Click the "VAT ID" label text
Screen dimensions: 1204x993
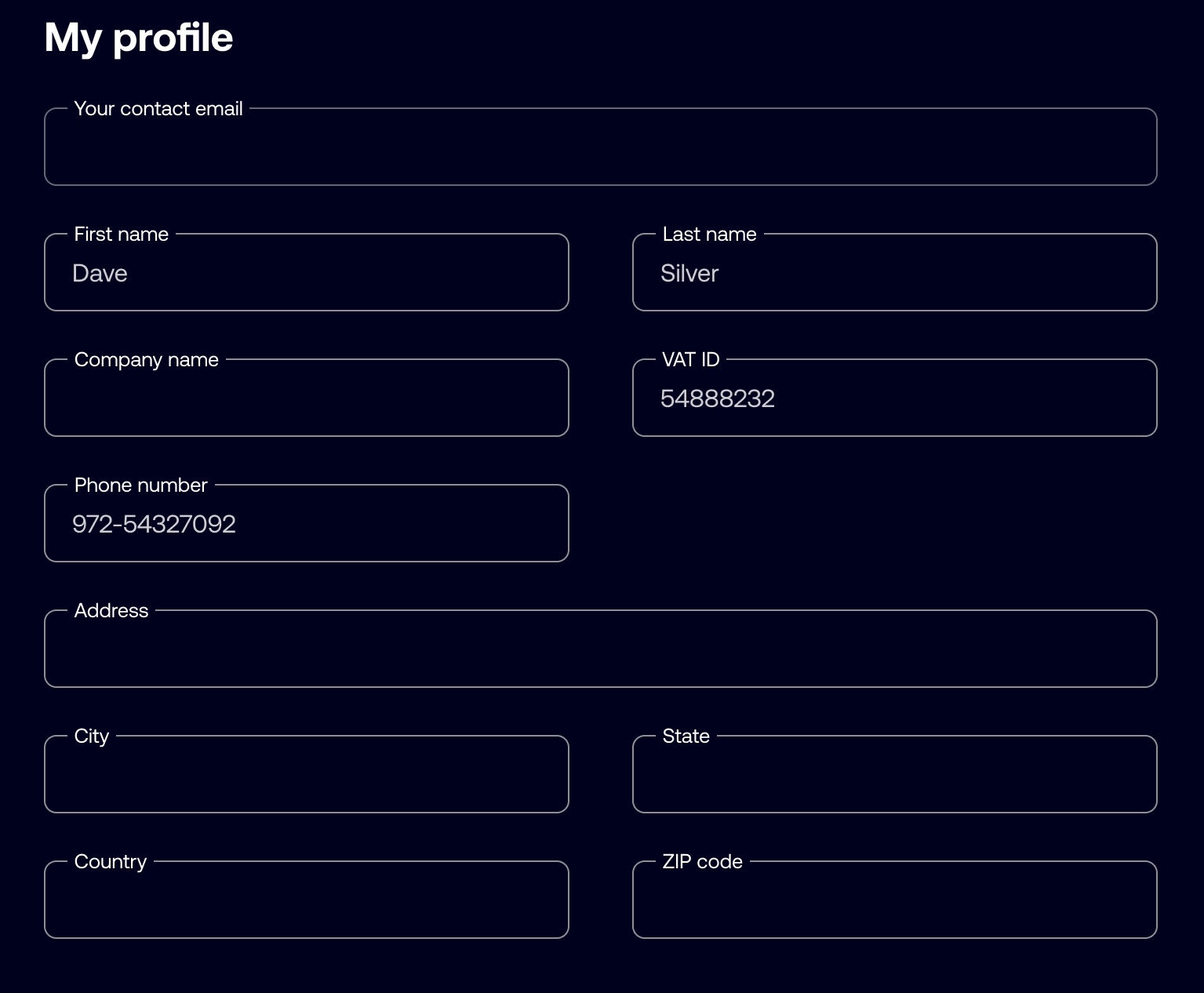pyautogui.click(x=691, y=359)
